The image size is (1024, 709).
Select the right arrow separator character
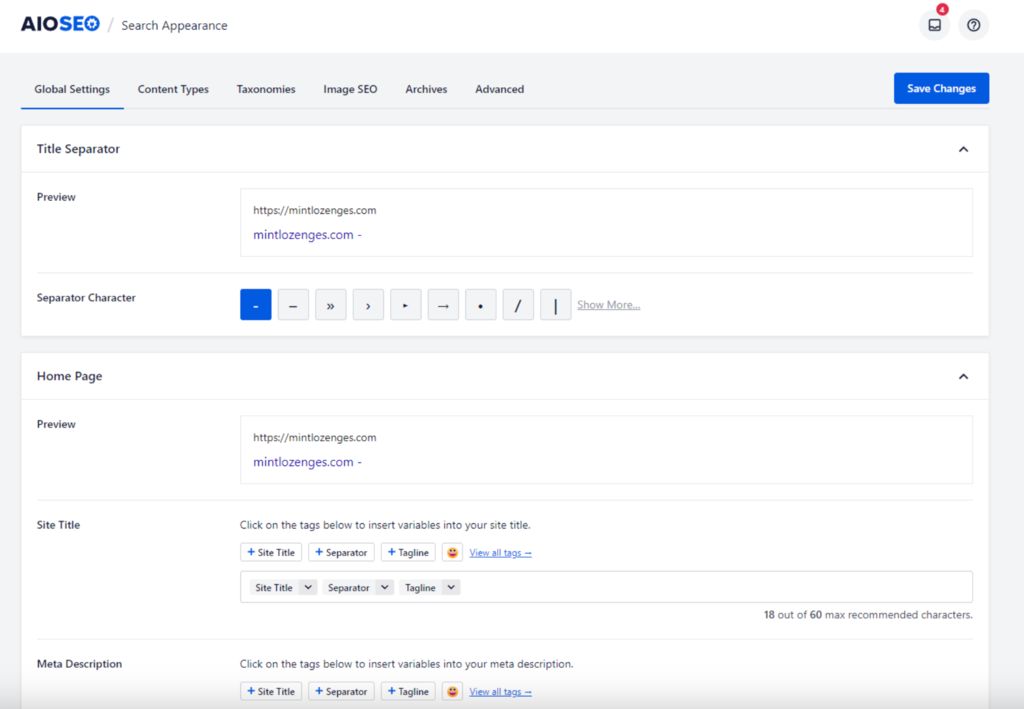[443, 306]
